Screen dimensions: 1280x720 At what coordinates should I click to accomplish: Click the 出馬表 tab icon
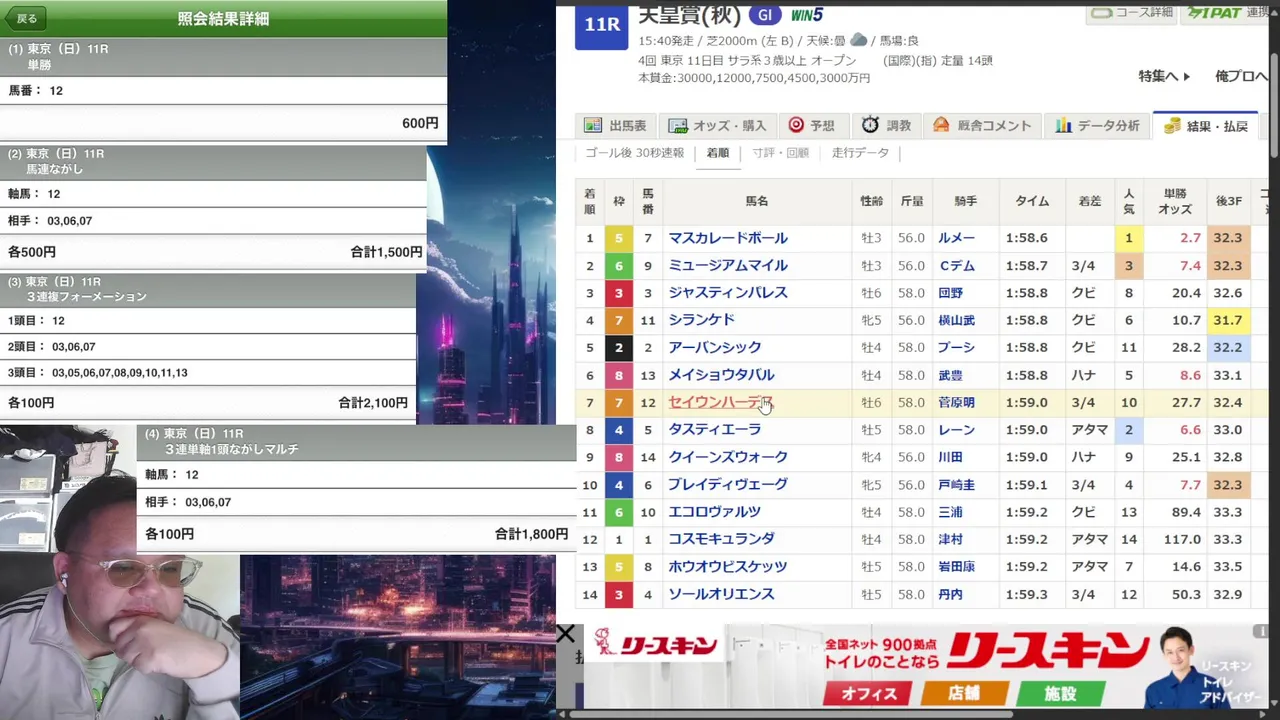click(593, 125)
